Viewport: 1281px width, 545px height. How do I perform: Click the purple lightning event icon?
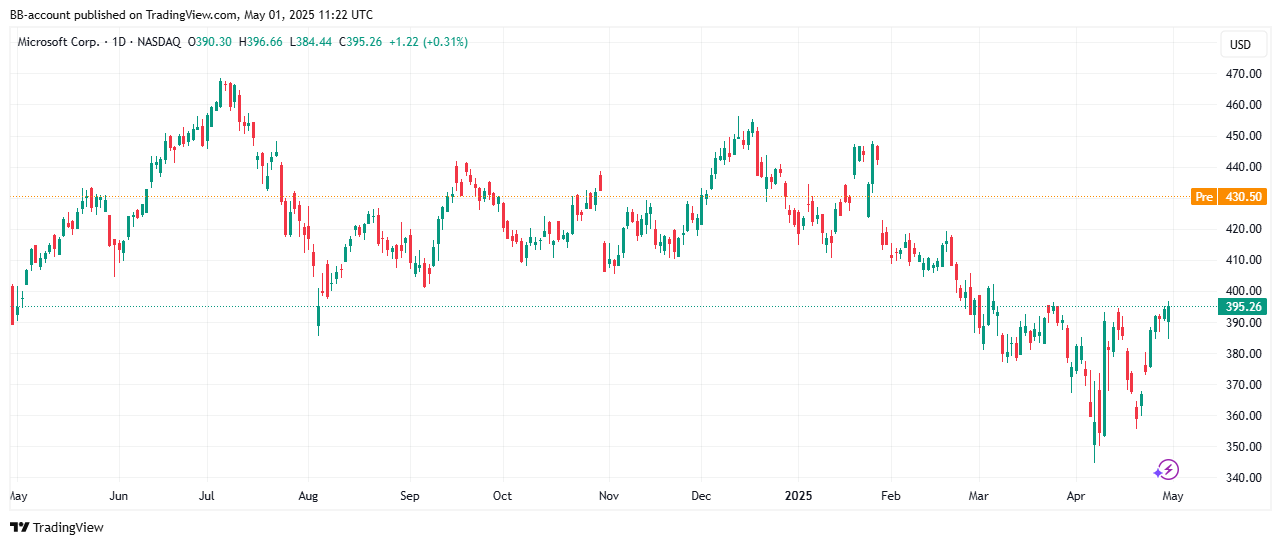tap(1167, 469)
